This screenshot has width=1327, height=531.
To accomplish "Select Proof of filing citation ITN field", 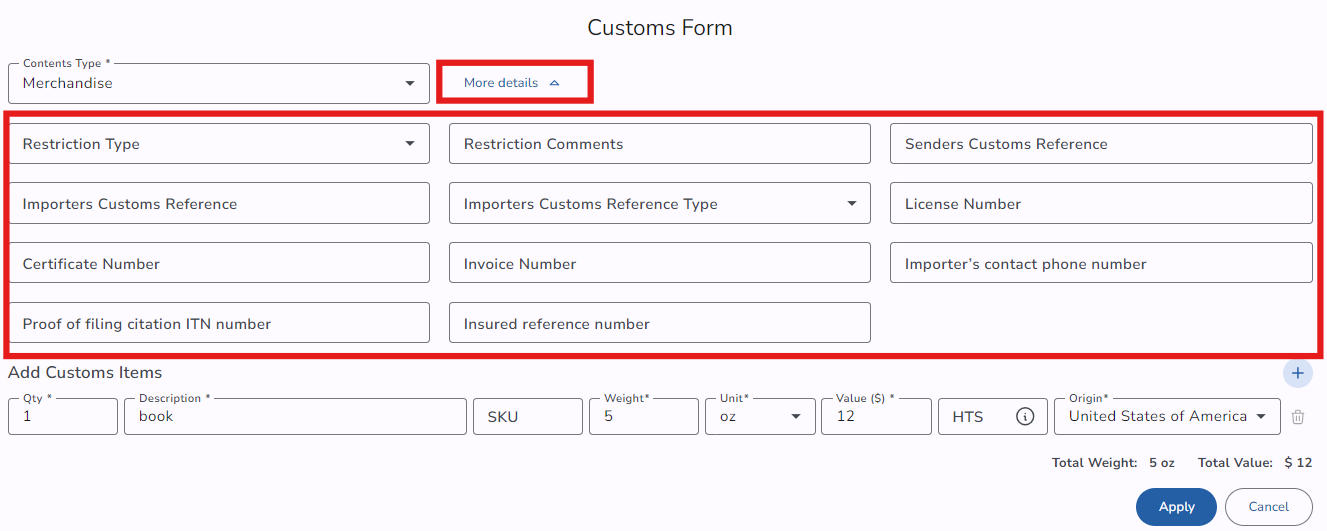I will pyautogui.click(x=218, y=324).
